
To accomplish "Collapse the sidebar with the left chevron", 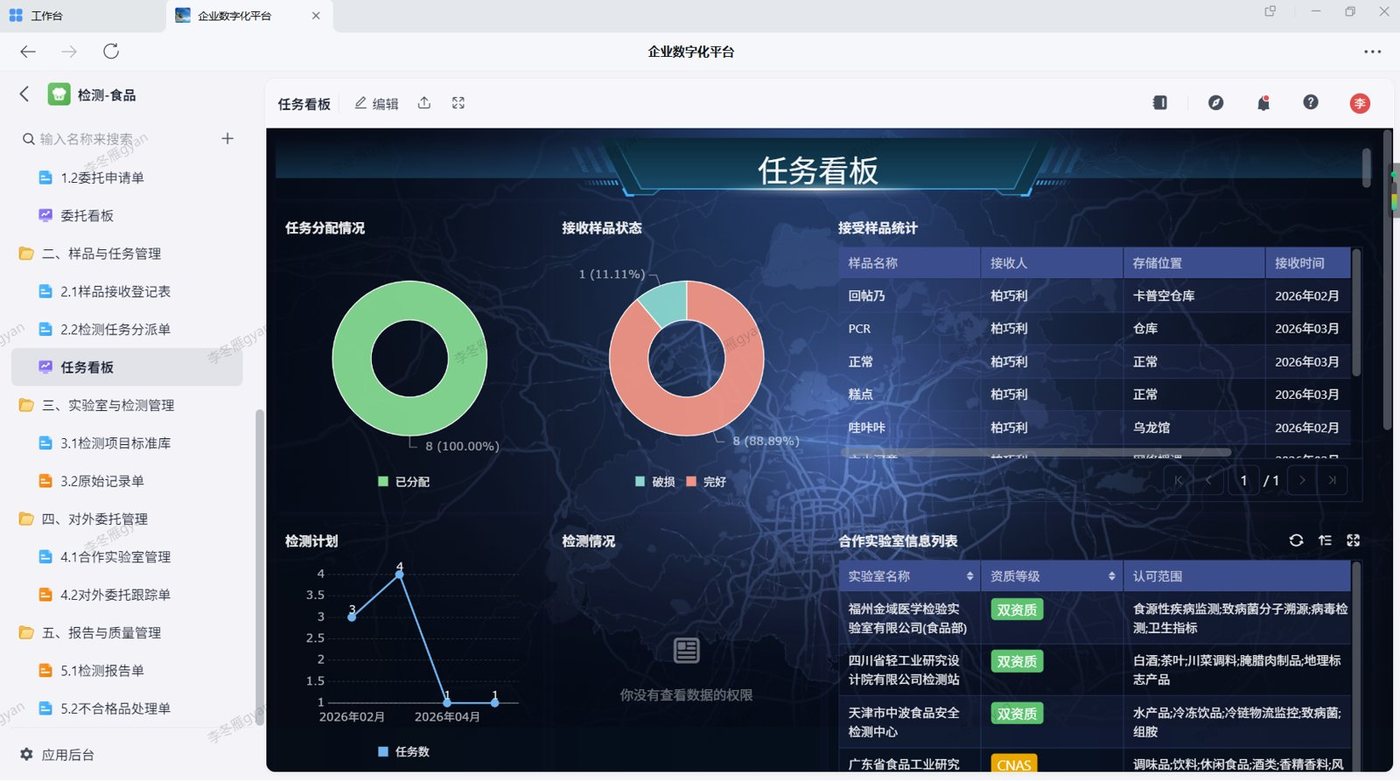I will [25, 94].
